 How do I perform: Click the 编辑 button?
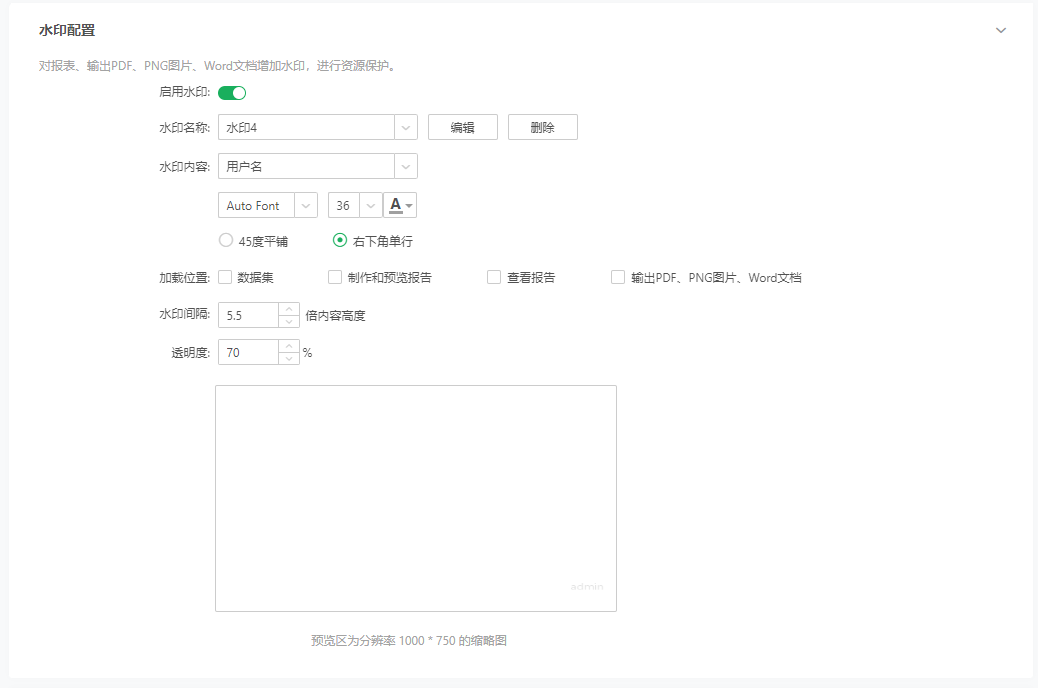(x=462, y=128)
